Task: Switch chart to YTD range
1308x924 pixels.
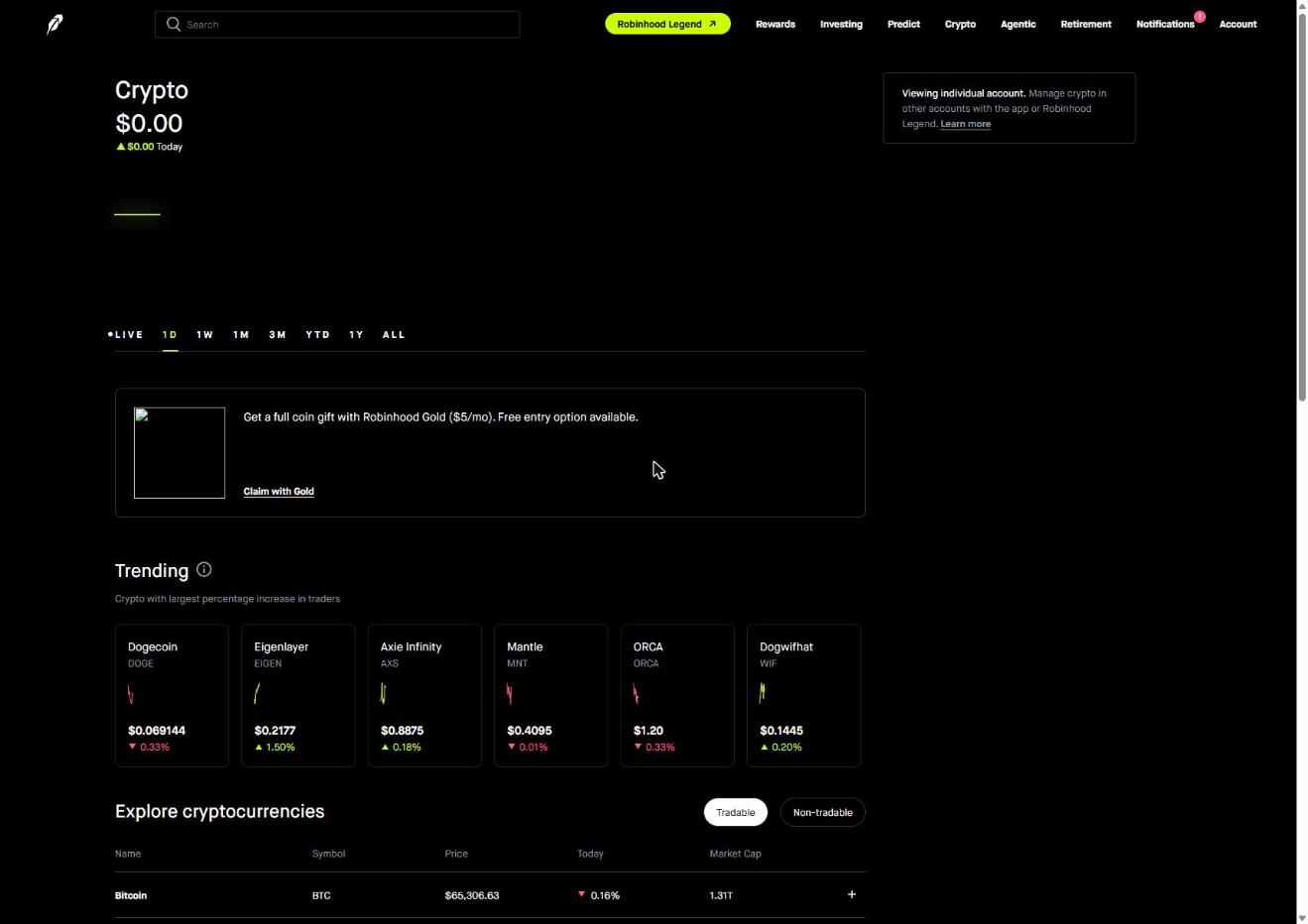Action: point(317,335)
